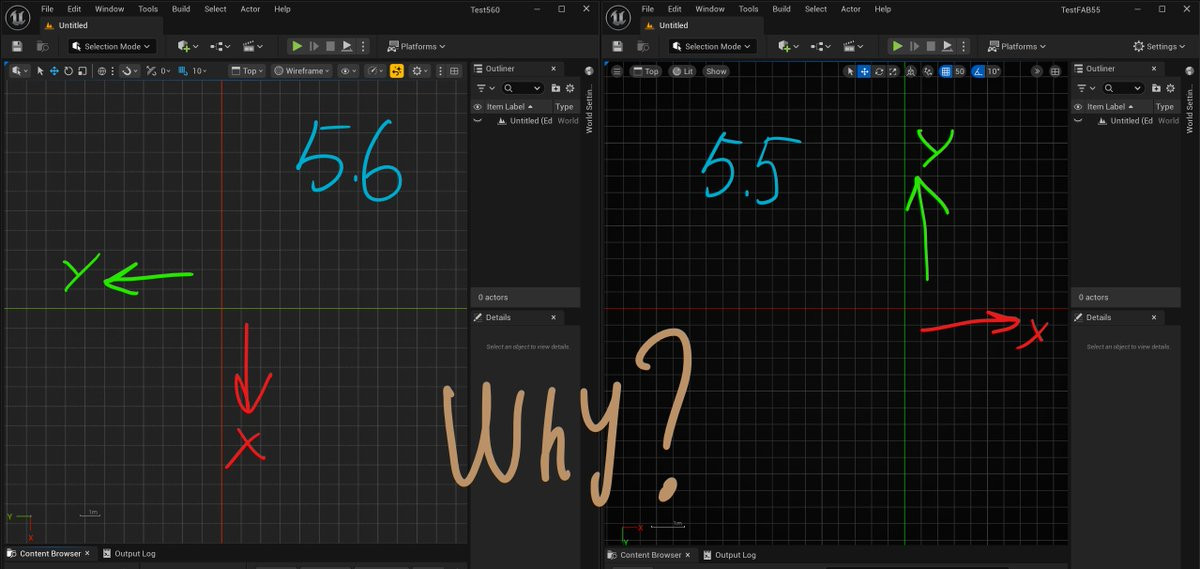Toggle grid snapping icon beside the 50 value
The width and height of the screenshot is (1200, 569).
point(945,71)
